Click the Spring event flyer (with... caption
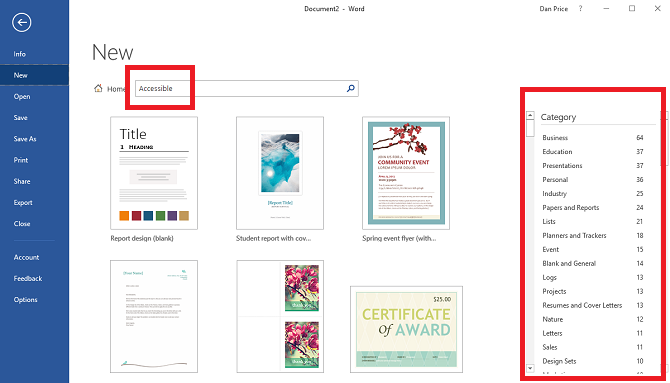Viewport: 670px width, 383px height. [399, 239]
